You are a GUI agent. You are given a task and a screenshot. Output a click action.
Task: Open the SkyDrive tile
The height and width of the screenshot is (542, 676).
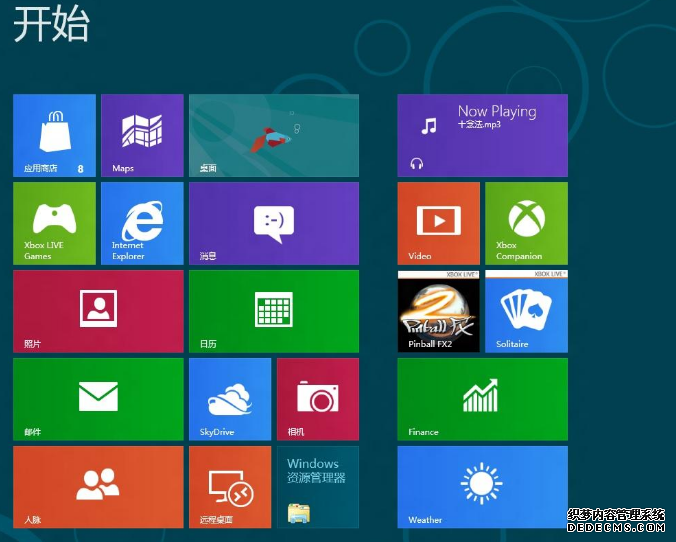[230, 399]
